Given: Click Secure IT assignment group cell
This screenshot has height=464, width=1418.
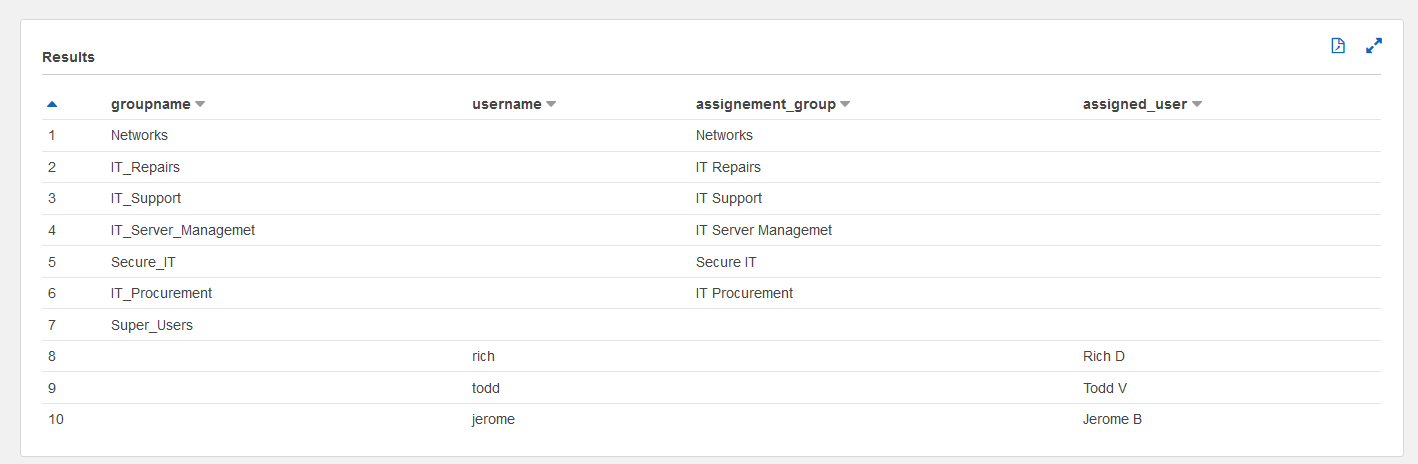Looking at the screenshot, I should [726, 262].
